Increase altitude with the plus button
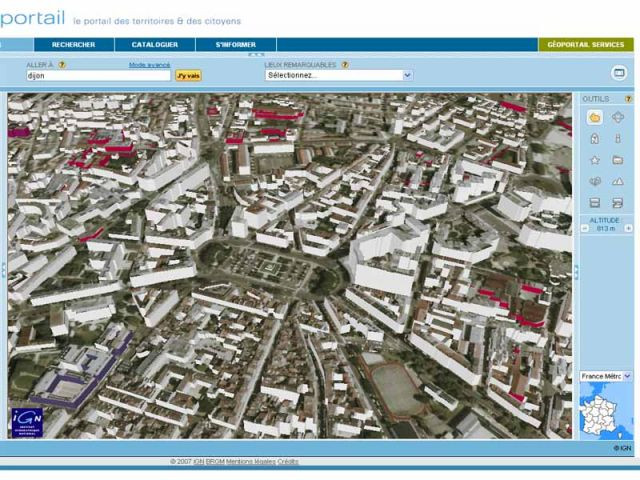Viewport: 640px width, 480px height. (x=629, y=229)
